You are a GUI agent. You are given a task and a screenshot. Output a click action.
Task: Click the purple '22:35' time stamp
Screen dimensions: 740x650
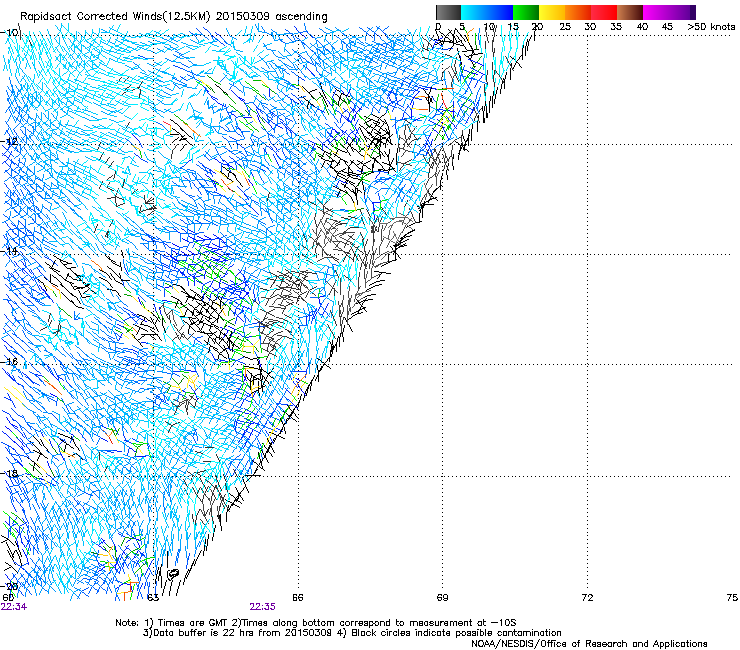(x=262, y=607)
